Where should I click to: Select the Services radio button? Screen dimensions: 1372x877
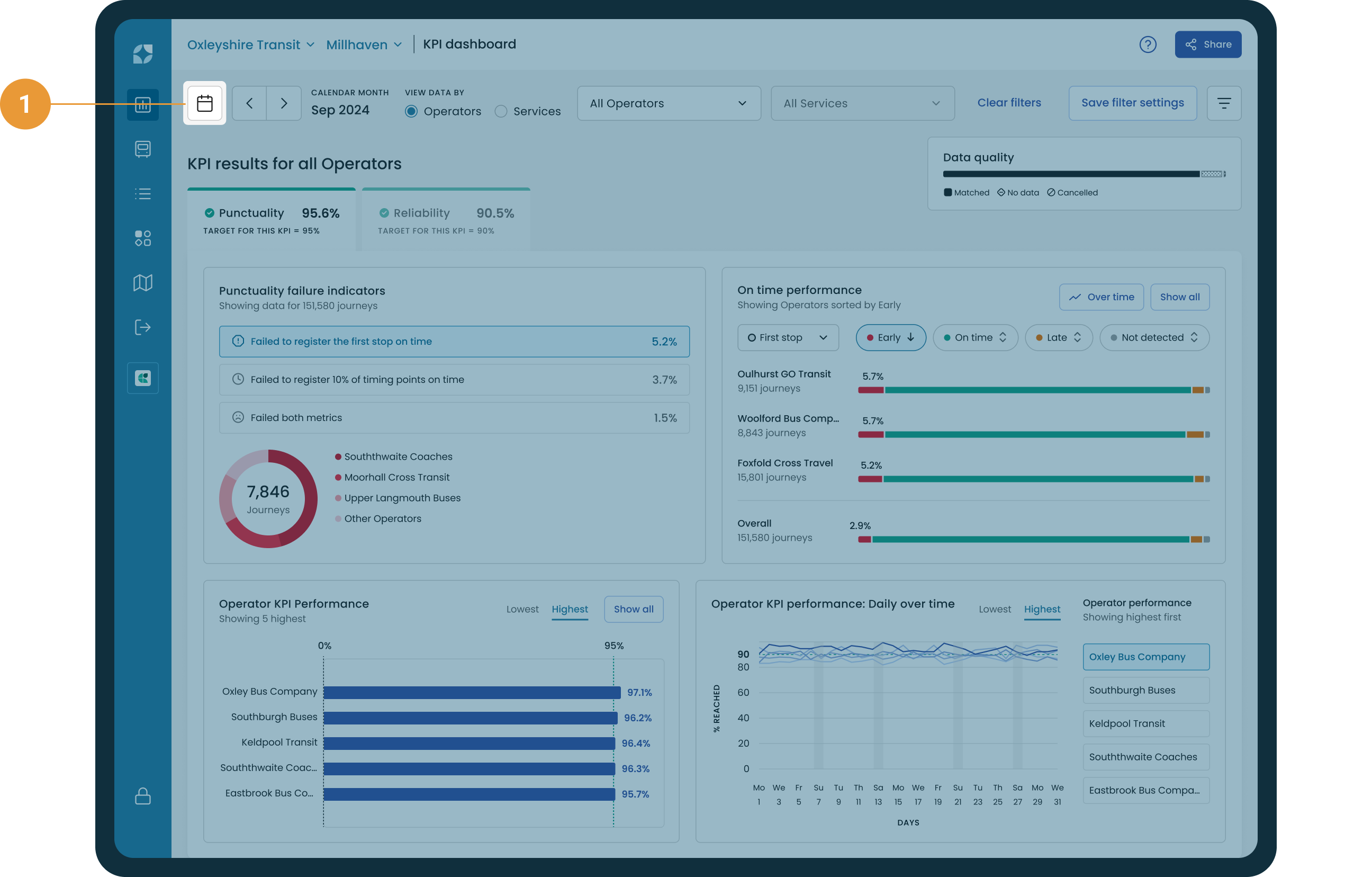click(501, 111)
